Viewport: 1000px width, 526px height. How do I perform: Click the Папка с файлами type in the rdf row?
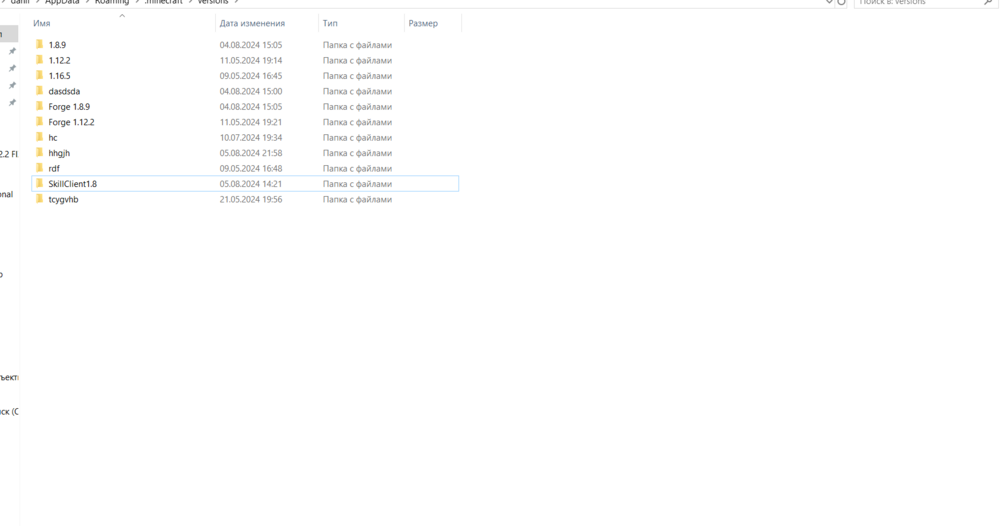(x=357, y=168)
